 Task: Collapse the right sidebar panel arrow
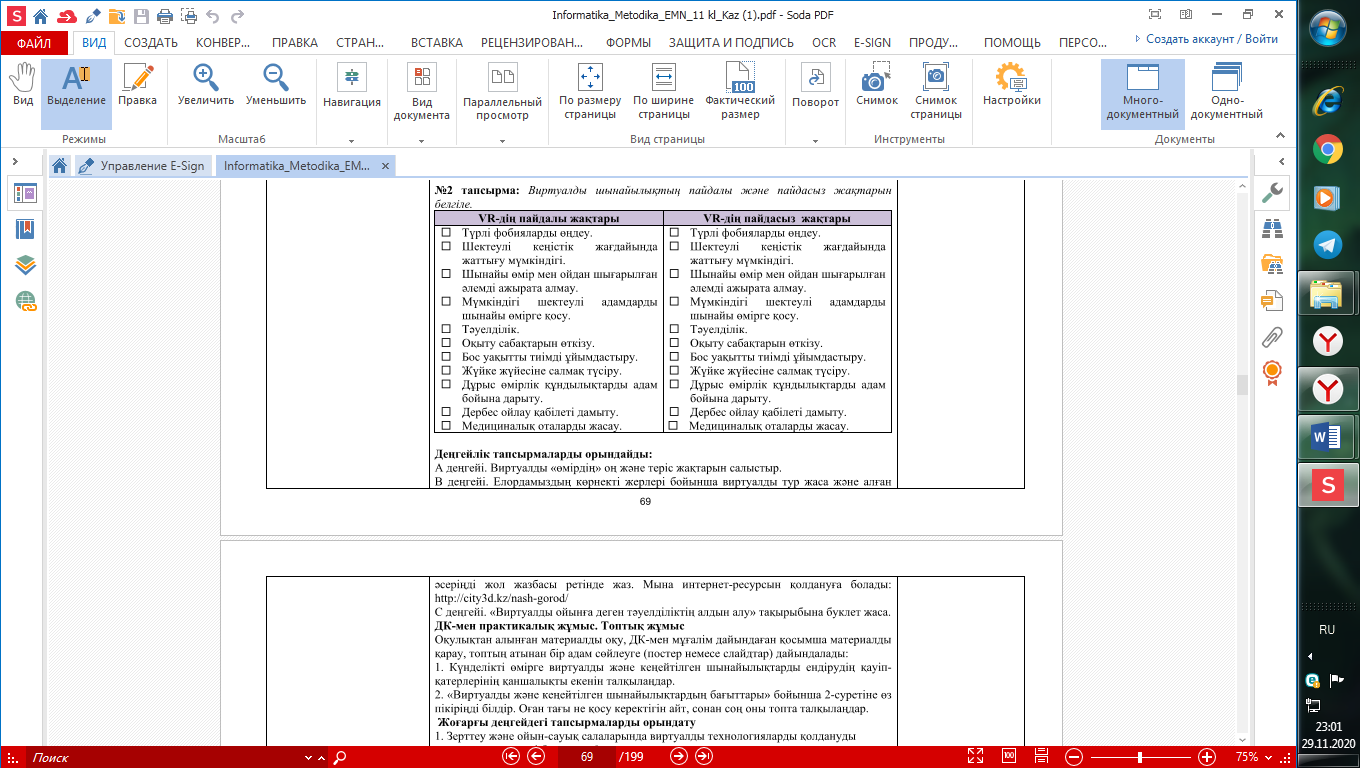coord(1282,161)
